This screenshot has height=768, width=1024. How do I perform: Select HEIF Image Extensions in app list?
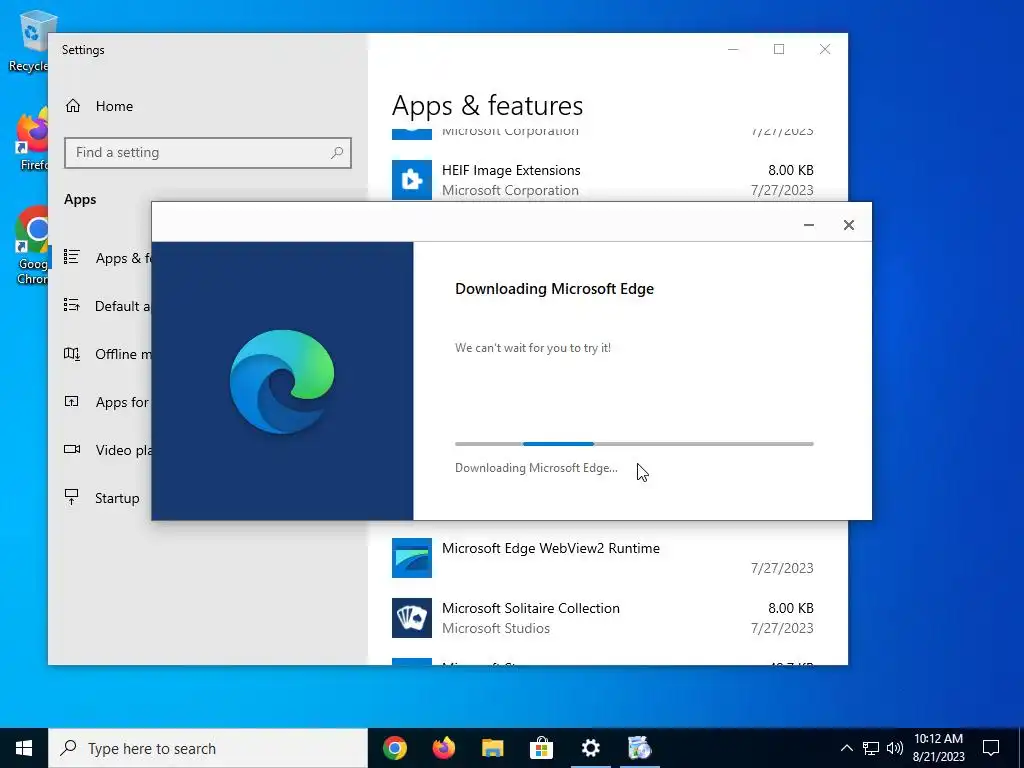603,180
